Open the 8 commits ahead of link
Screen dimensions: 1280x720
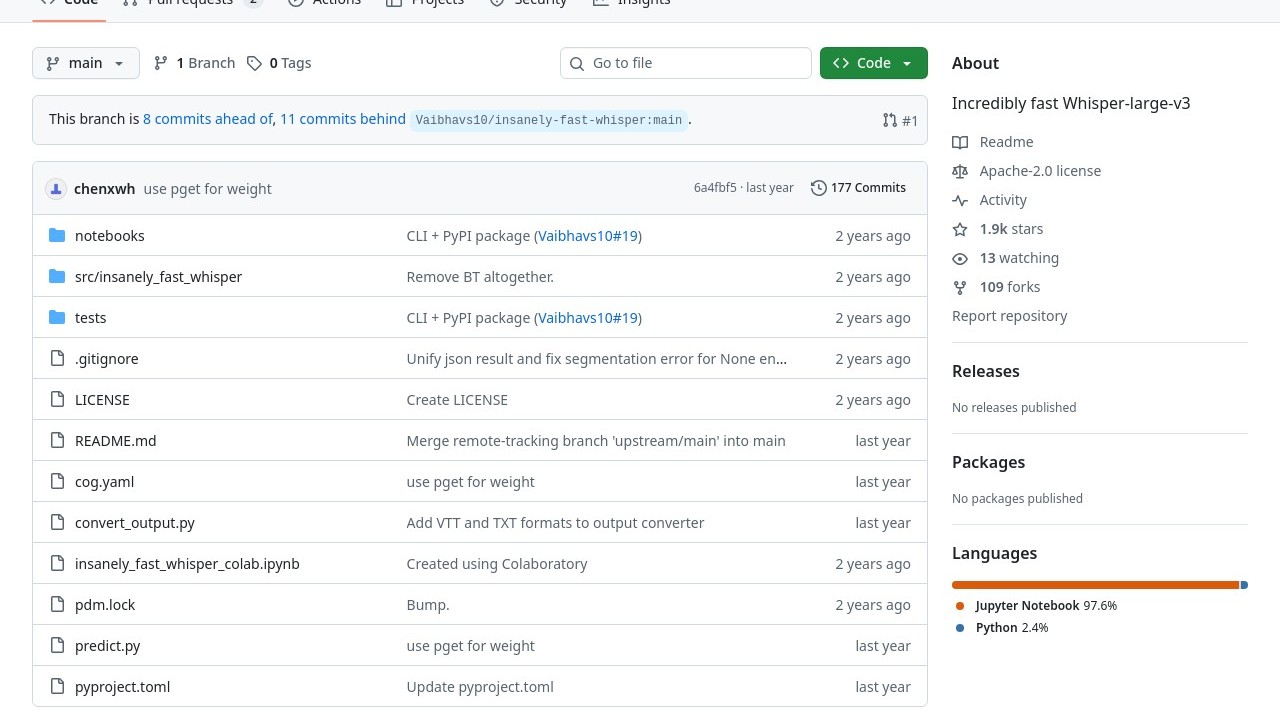(207, 119)
